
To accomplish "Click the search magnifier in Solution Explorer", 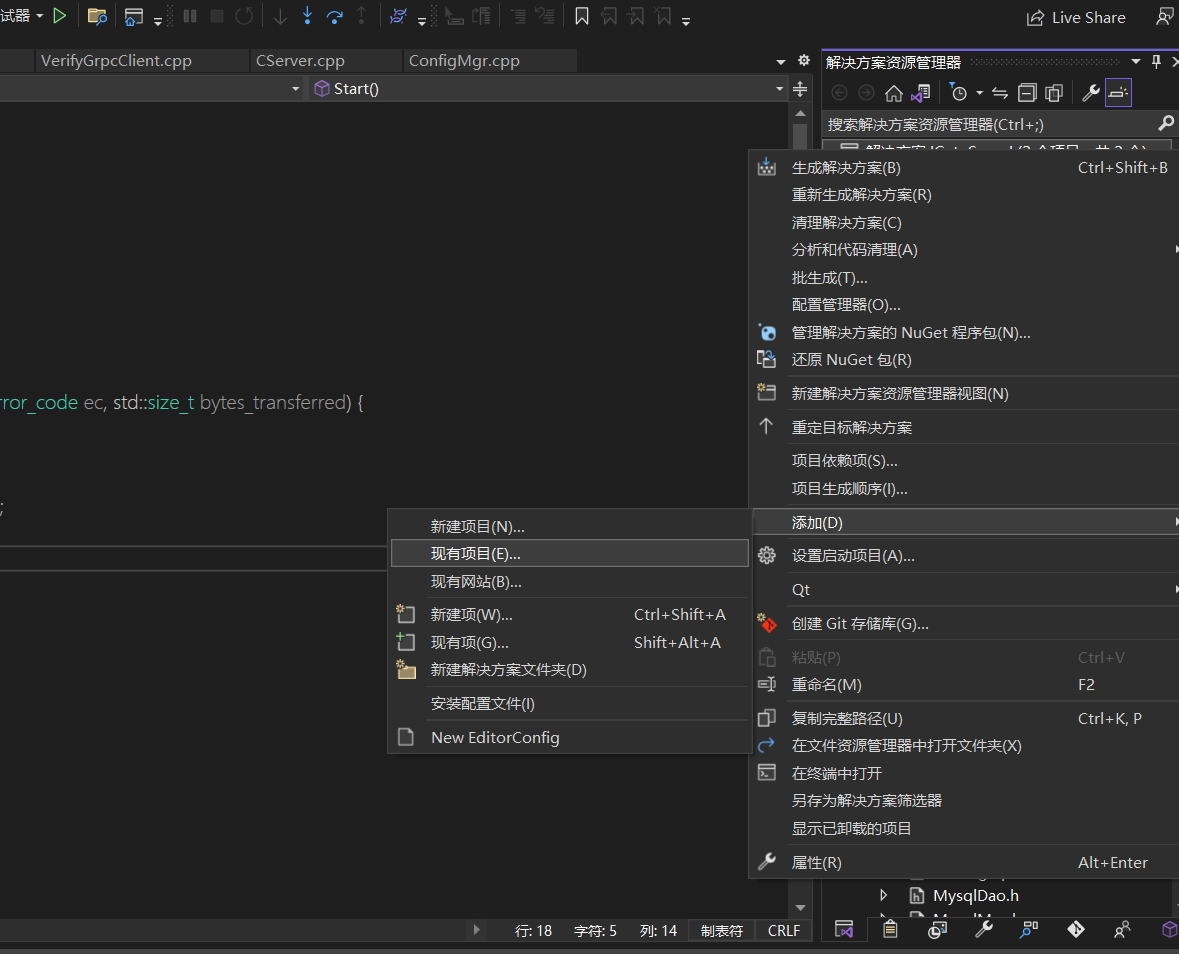I will coord(1165,123).
